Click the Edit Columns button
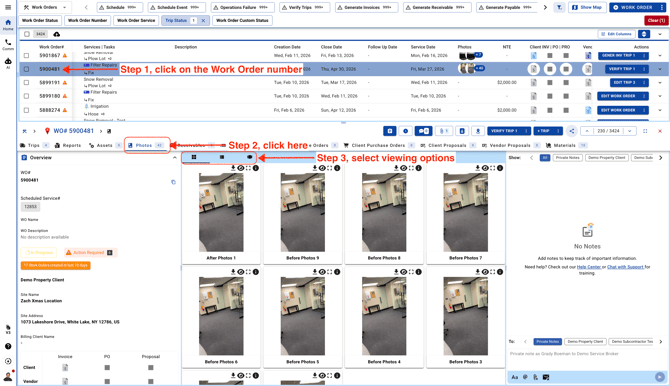 click(x=616, y=34)
